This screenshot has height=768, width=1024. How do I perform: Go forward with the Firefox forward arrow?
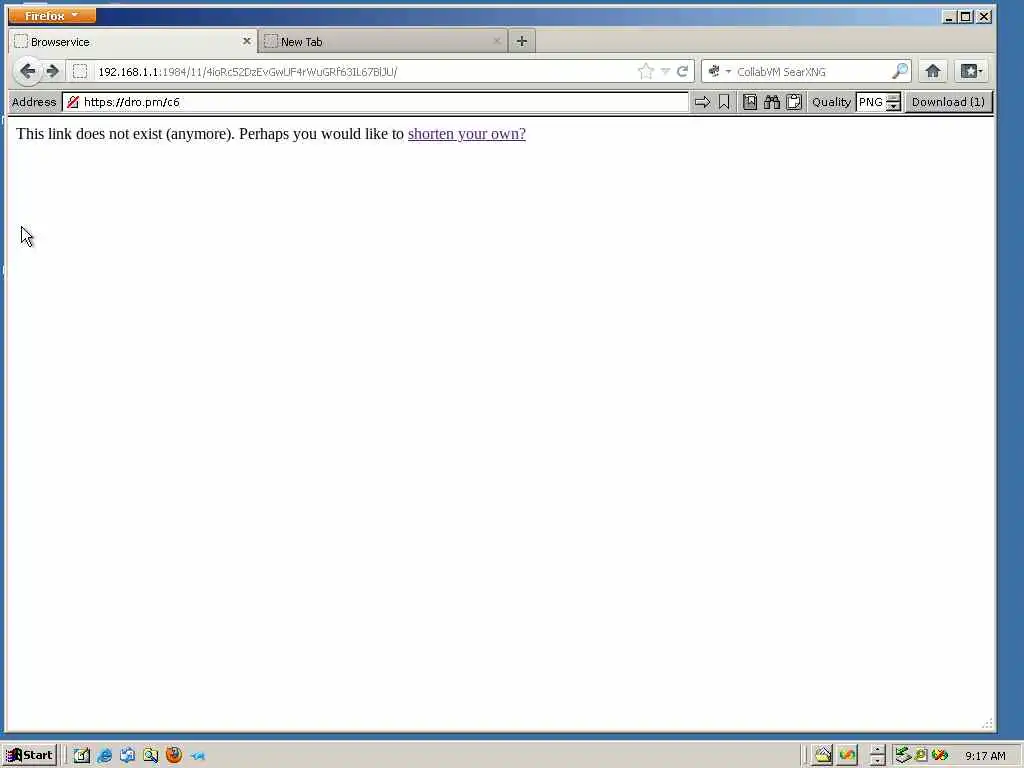[x=53, y=71]
